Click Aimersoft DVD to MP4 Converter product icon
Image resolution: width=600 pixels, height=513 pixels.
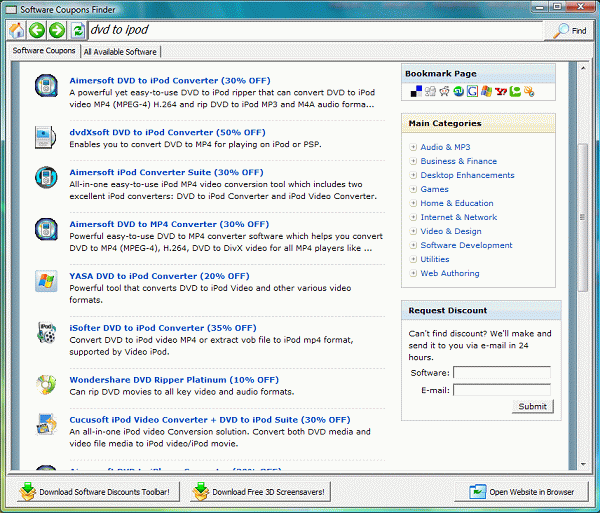[x=46, y=229]
